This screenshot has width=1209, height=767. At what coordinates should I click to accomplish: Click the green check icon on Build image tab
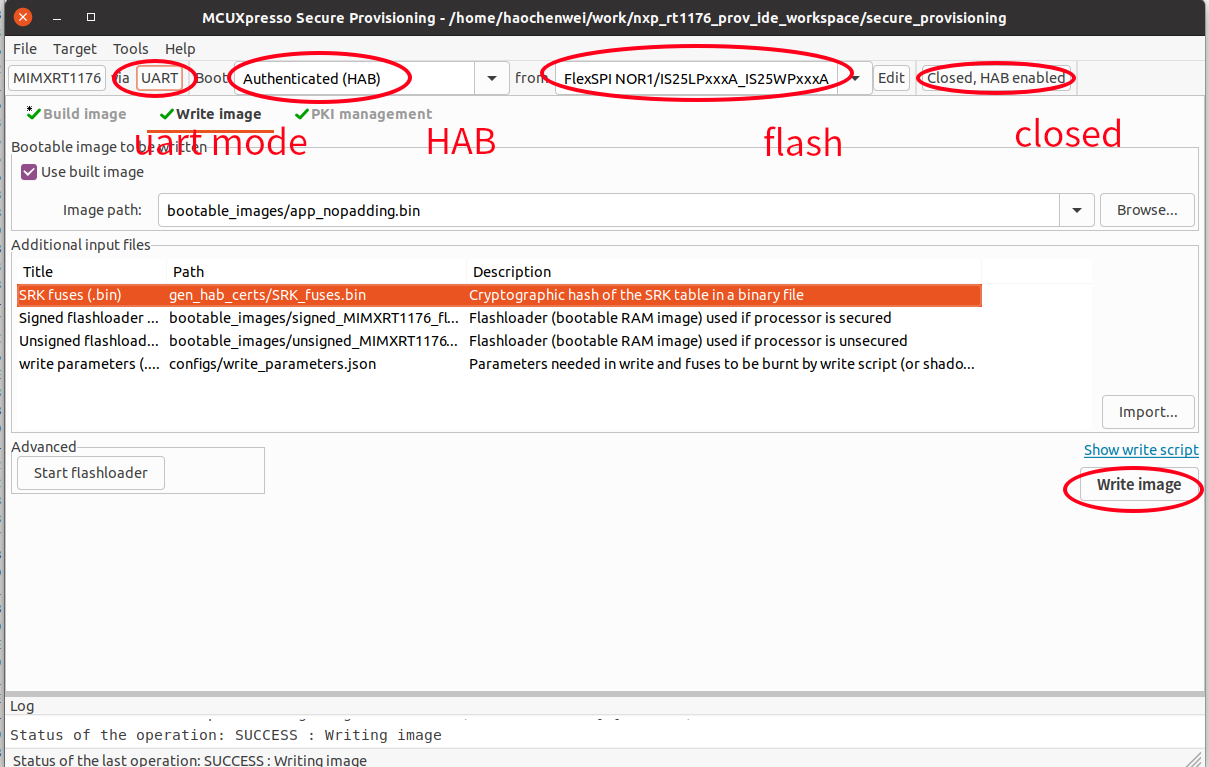click(34, 114)
